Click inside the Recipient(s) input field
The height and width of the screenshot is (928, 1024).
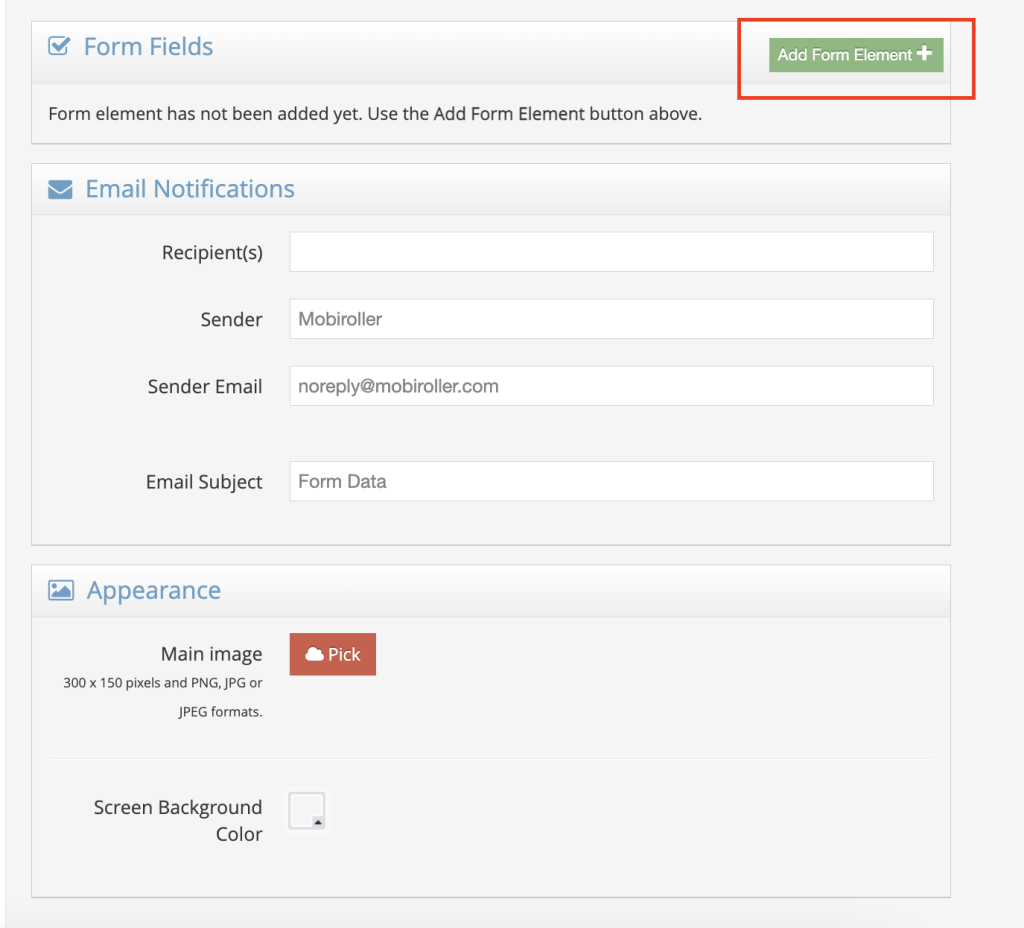point(610,252)
